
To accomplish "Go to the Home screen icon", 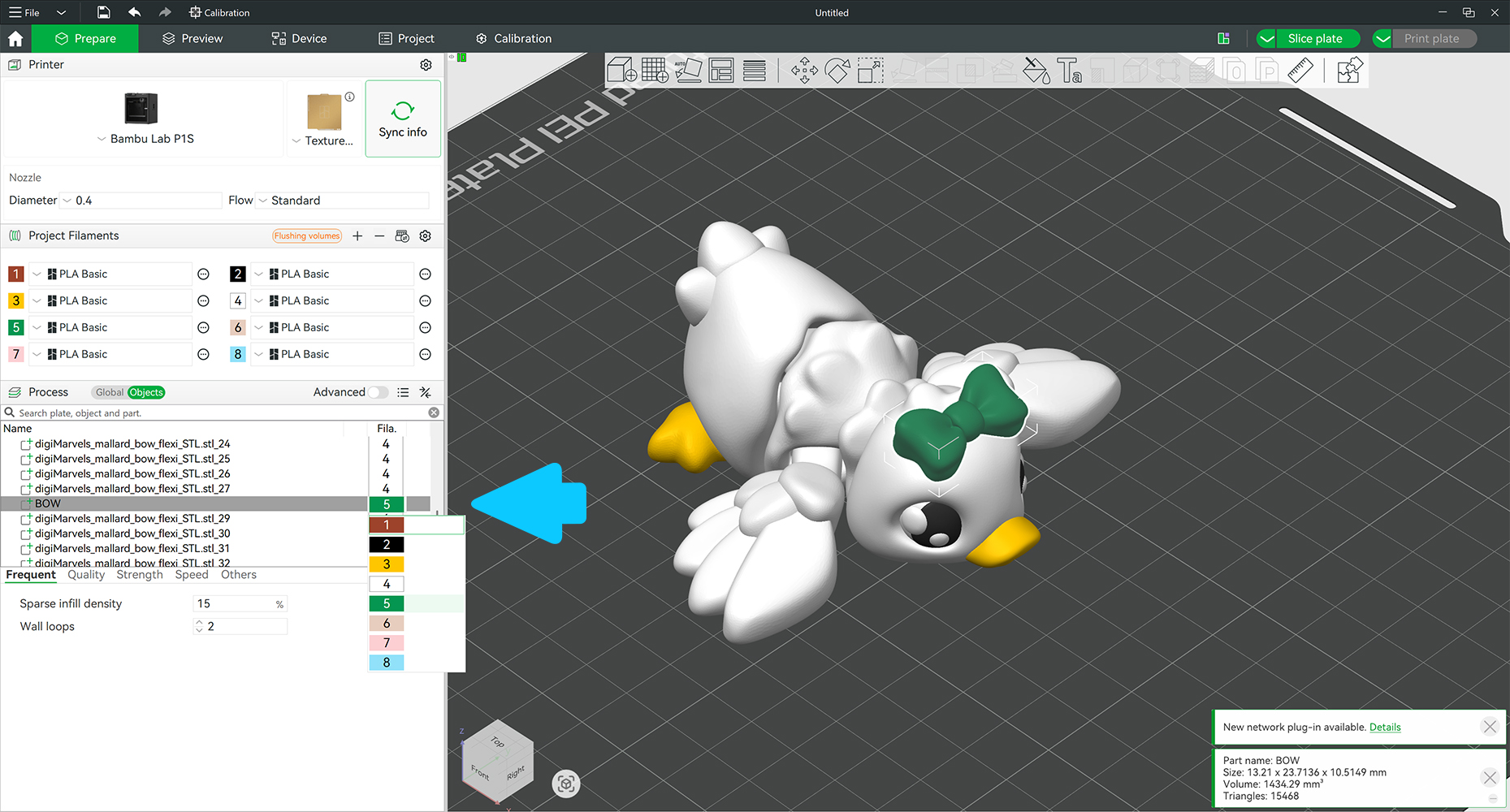I will [15, 38].
